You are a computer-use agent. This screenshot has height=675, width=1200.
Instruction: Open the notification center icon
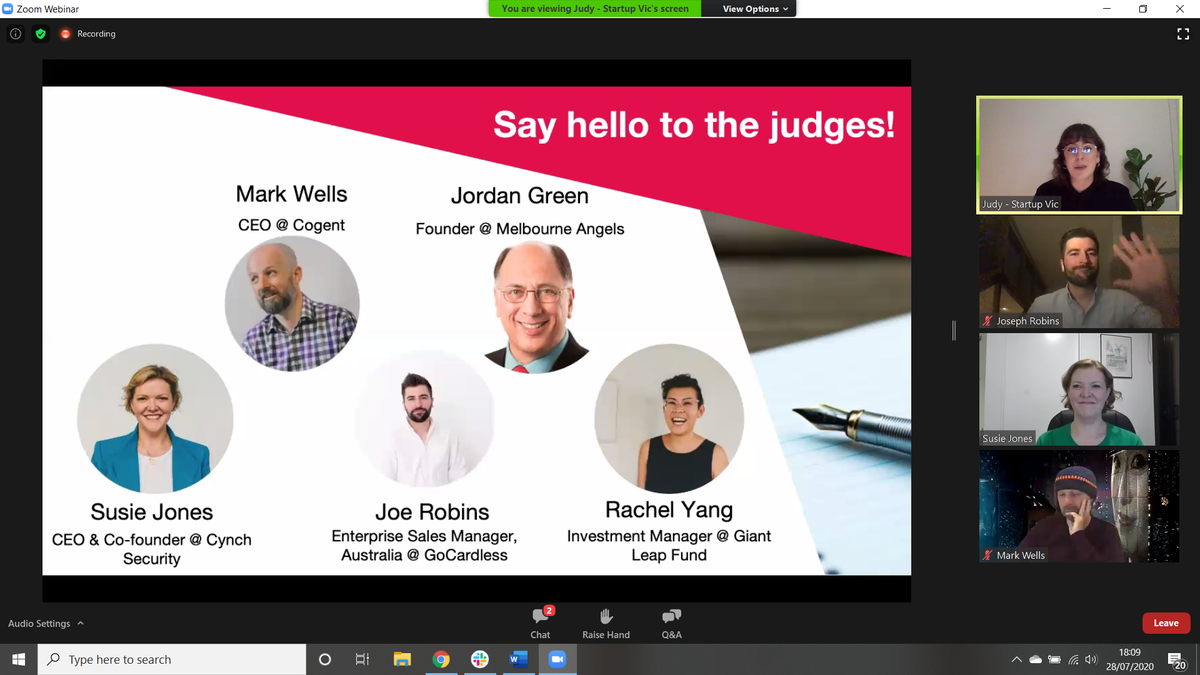click(1177, 660)
